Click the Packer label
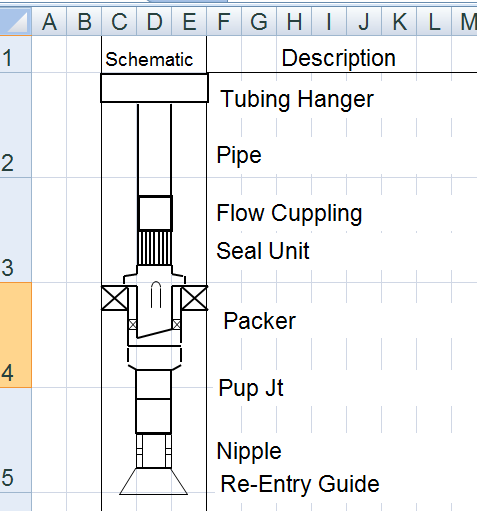477x511 pixels. 260,321
